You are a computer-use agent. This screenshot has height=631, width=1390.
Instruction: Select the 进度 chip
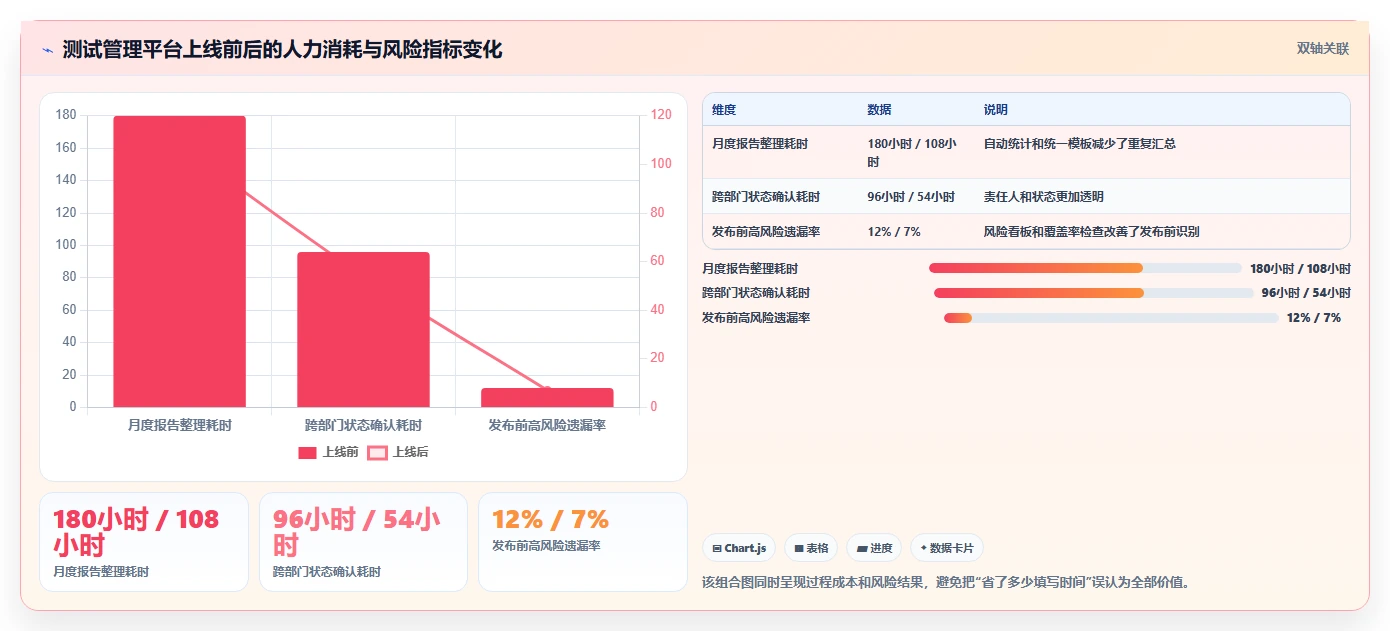(x=874, y=548)
